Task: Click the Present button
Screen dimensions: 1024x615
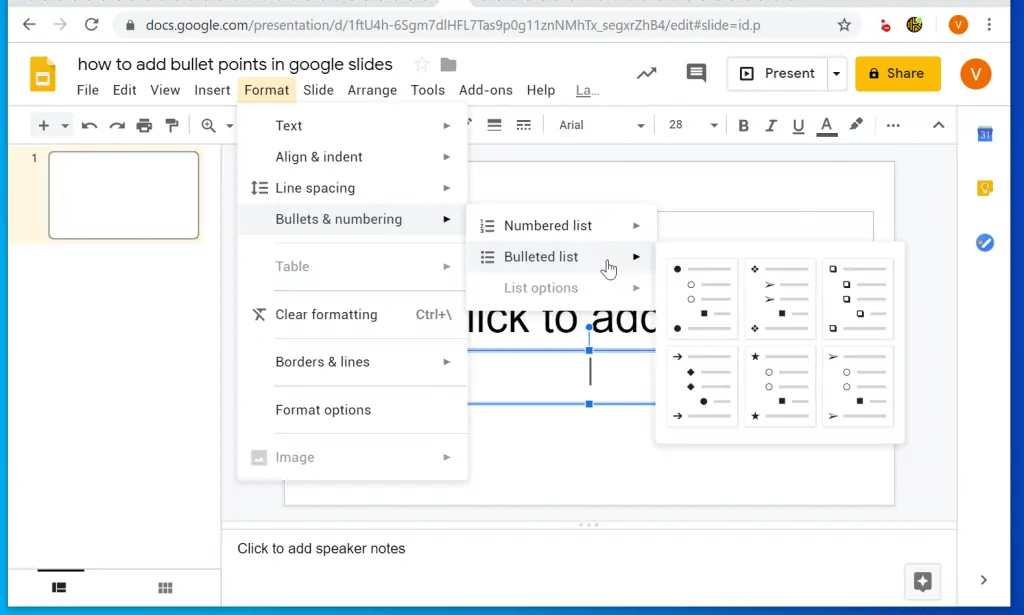Action: [x=784, y=73]
